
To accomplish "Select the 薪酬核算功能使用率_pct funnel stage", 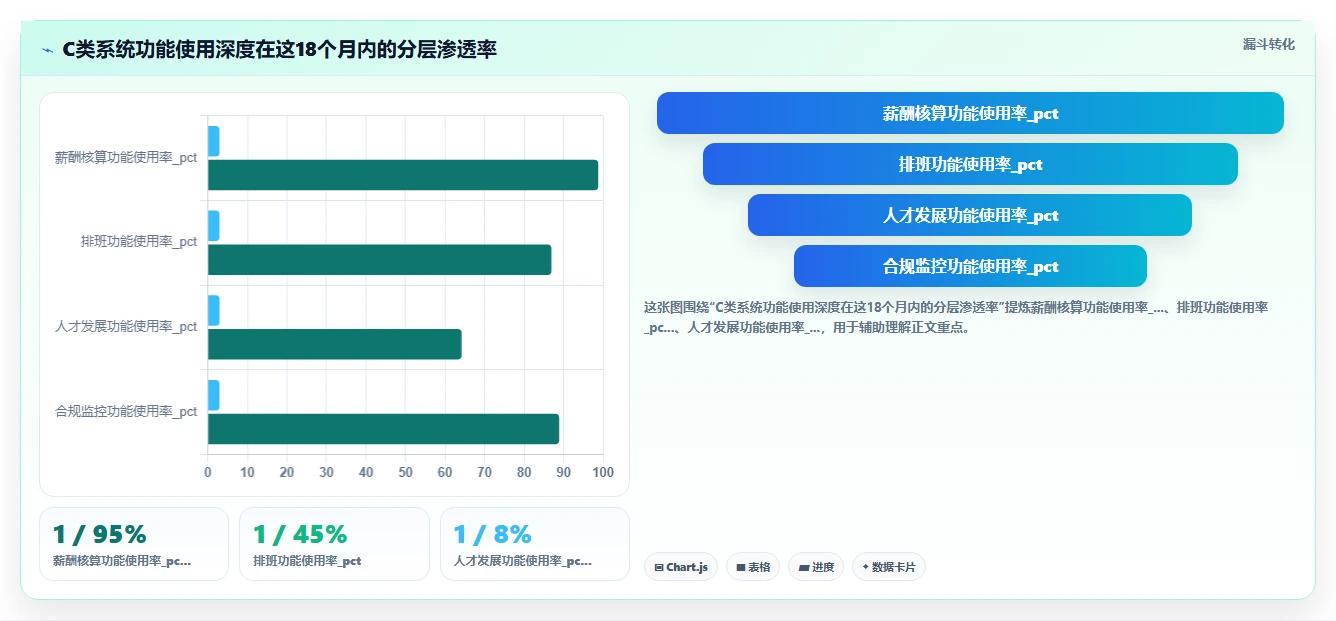I will click(970, 113).
